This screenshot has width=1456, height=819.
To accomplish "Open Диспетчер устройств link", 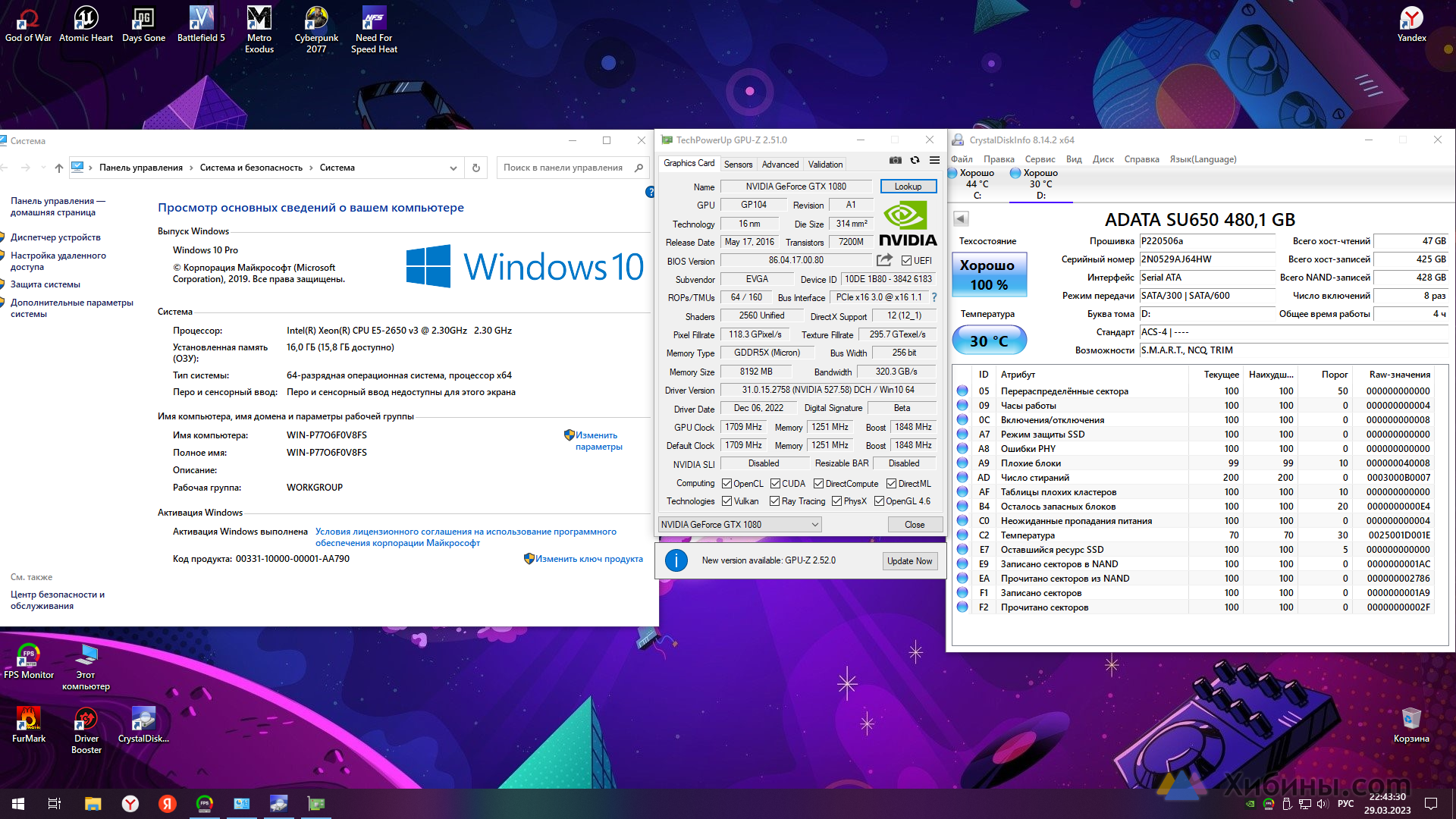I will [x=55, y=237].
